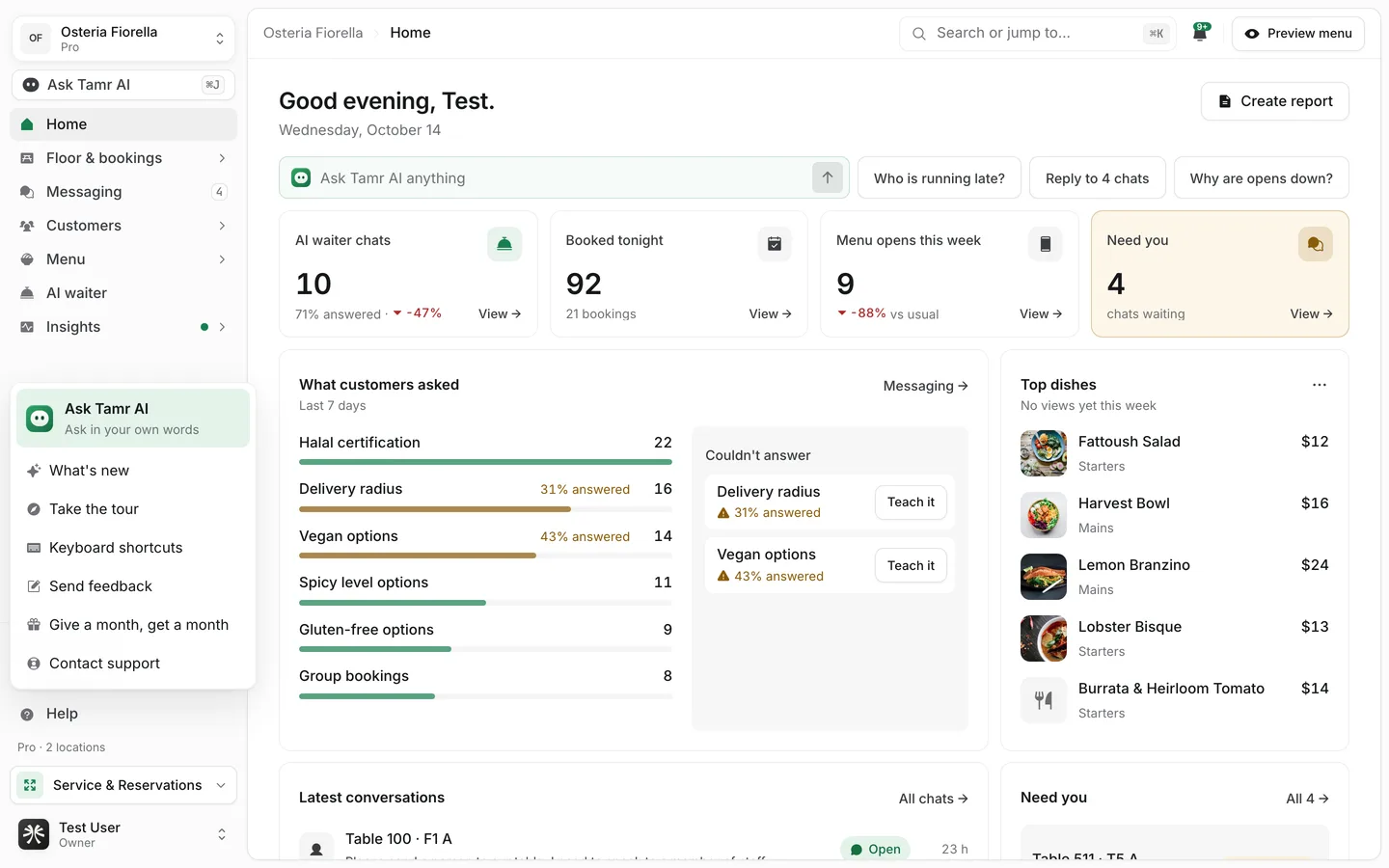
Task: Open the Osteria Fiorella workspace switcher
Action: pyautogui.click(x=123, y=39)
